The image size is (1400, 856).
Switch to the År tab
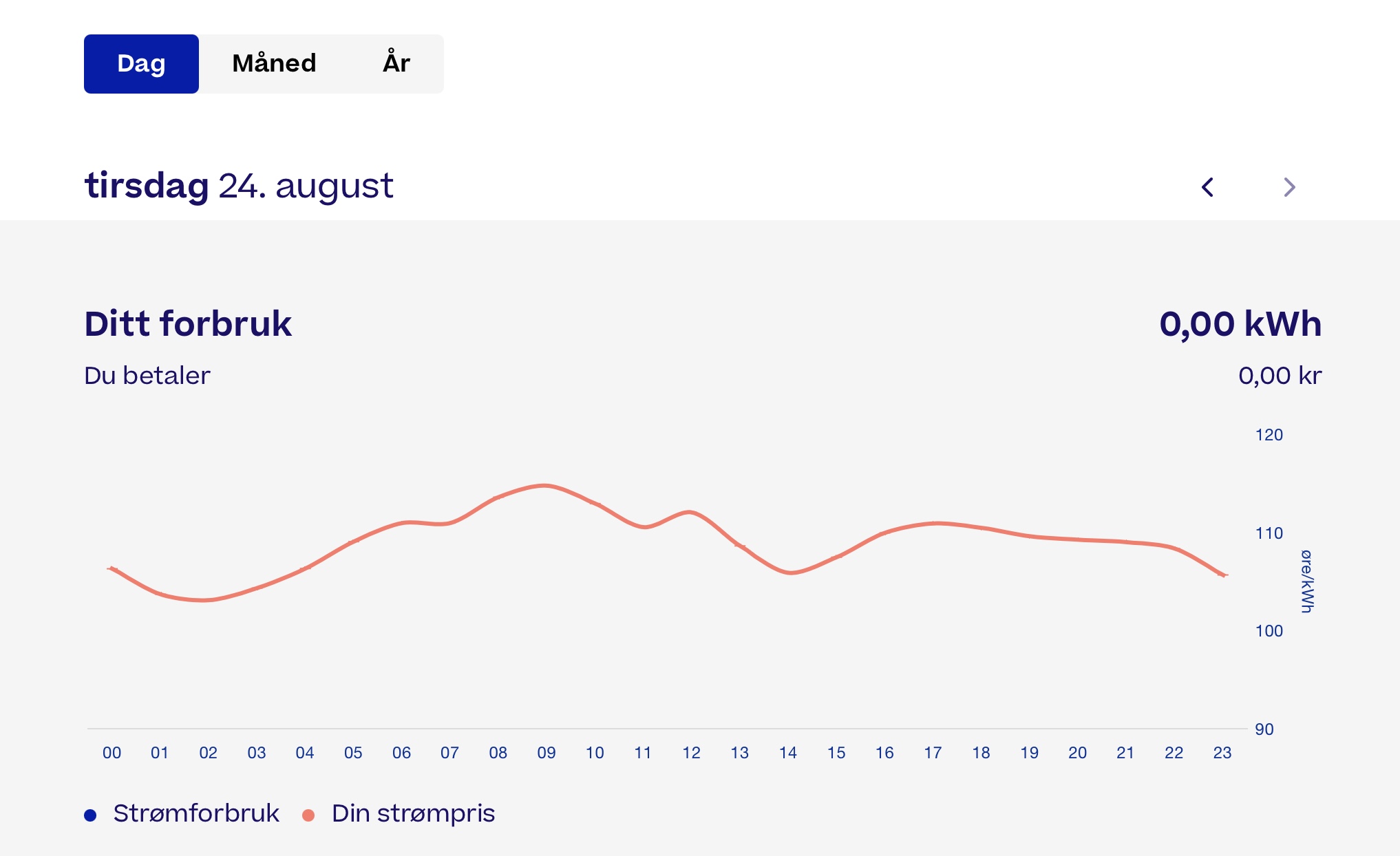click(396, 63)
